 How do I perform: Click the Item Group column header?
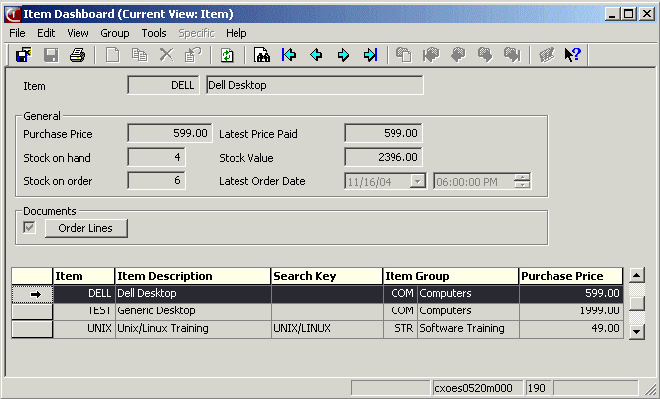[x=451, y=276]
